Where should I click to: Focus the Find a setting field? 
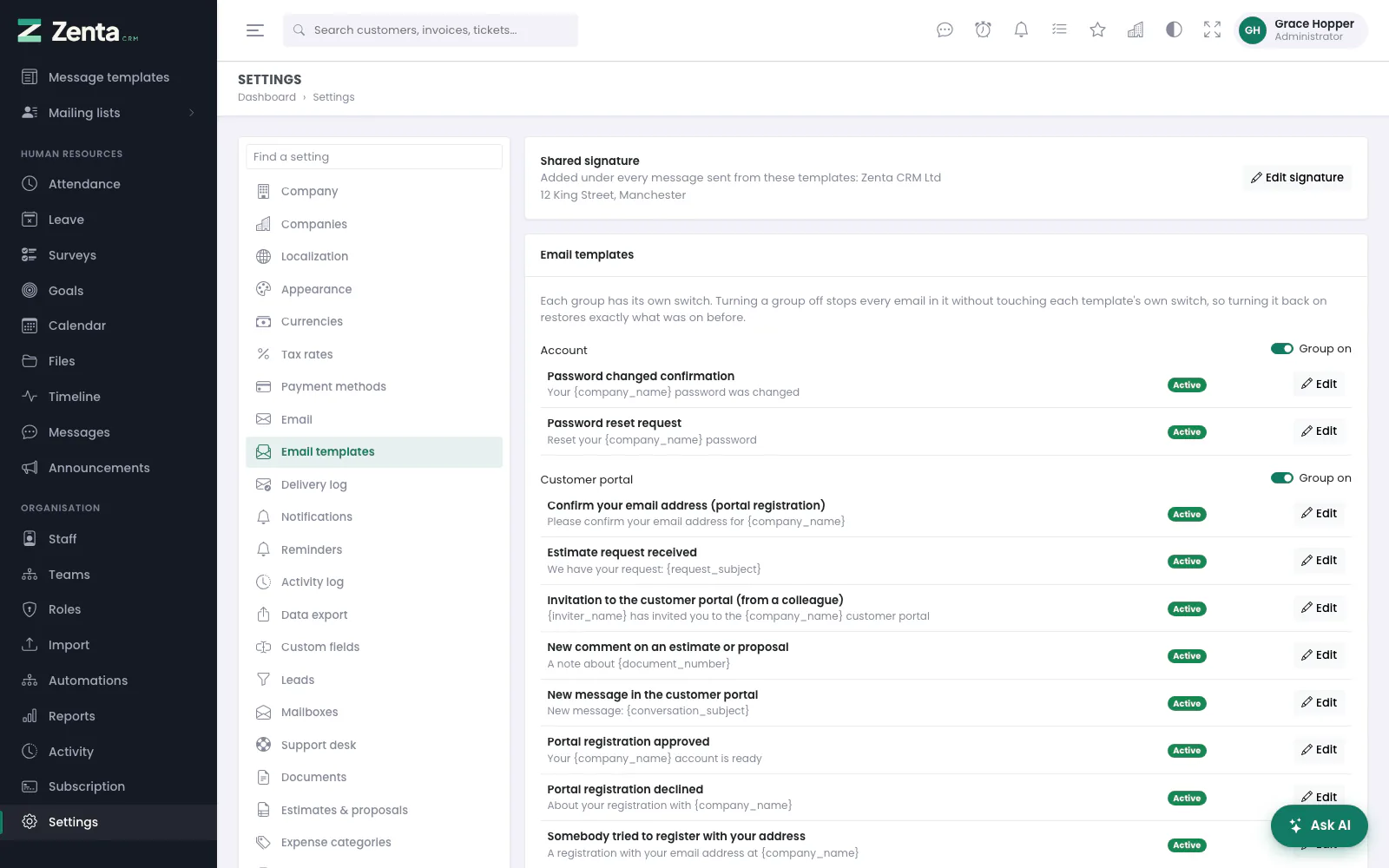click(x=374, y=157)
